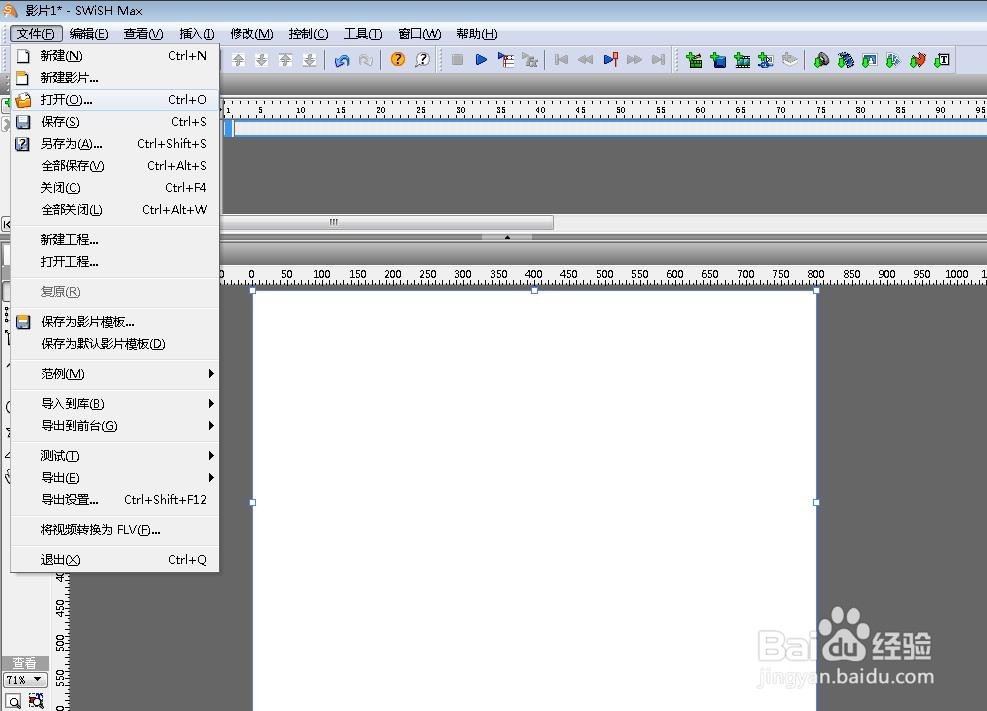Click the grayed Redo icon

[x=366, y=60]
